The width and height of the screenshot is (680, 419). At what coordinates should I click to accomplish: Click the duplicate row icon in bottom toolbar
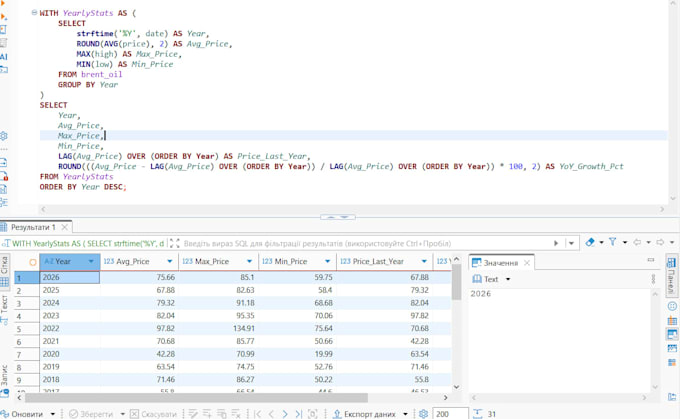(x=221, y=414)
